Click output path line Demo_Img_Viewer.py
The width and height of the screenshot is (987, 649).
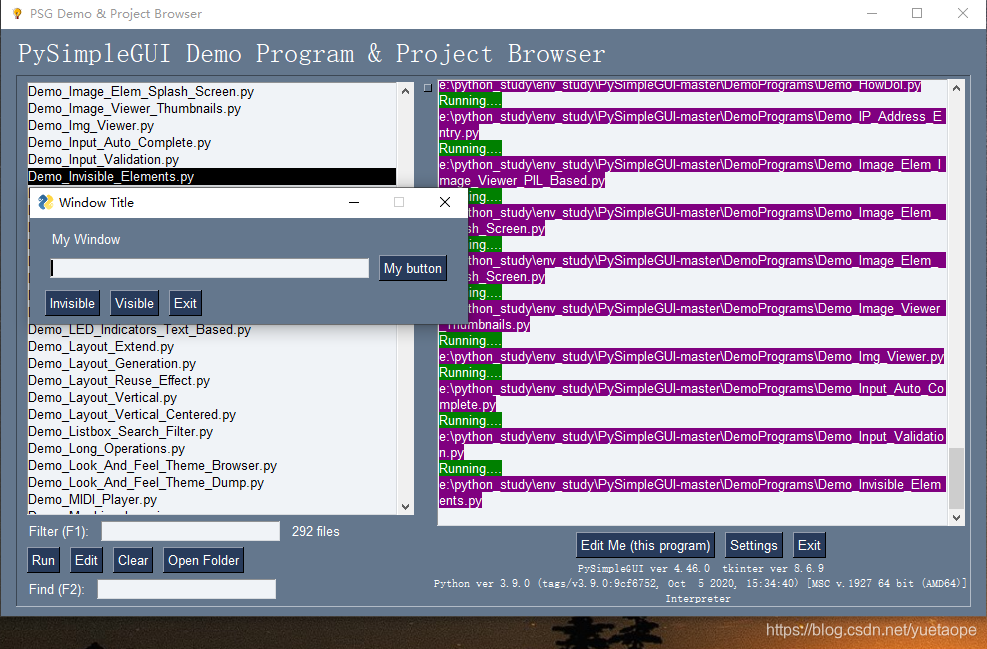691,356
